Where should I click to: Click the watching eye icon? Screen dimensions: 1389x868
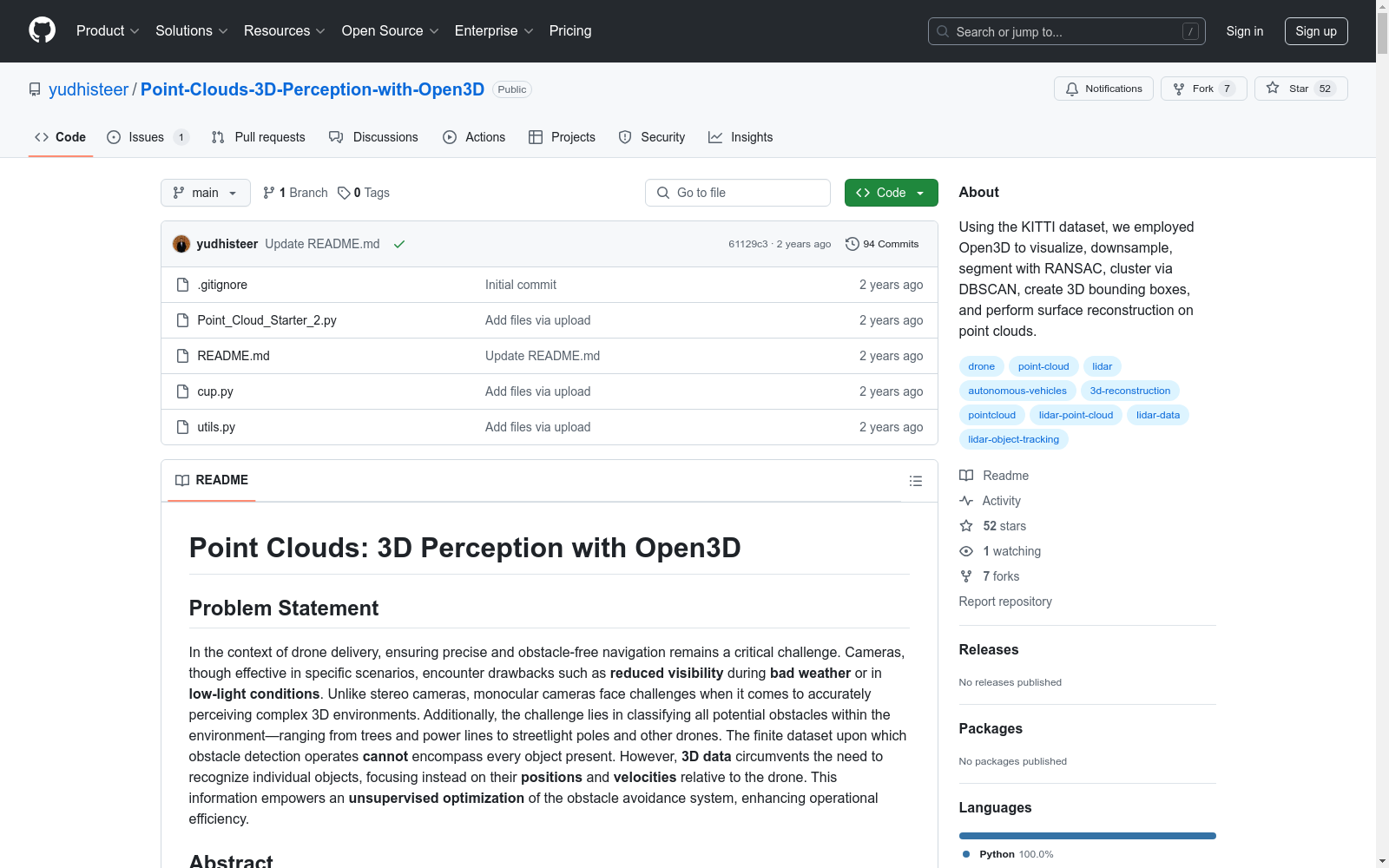(966, 551)
